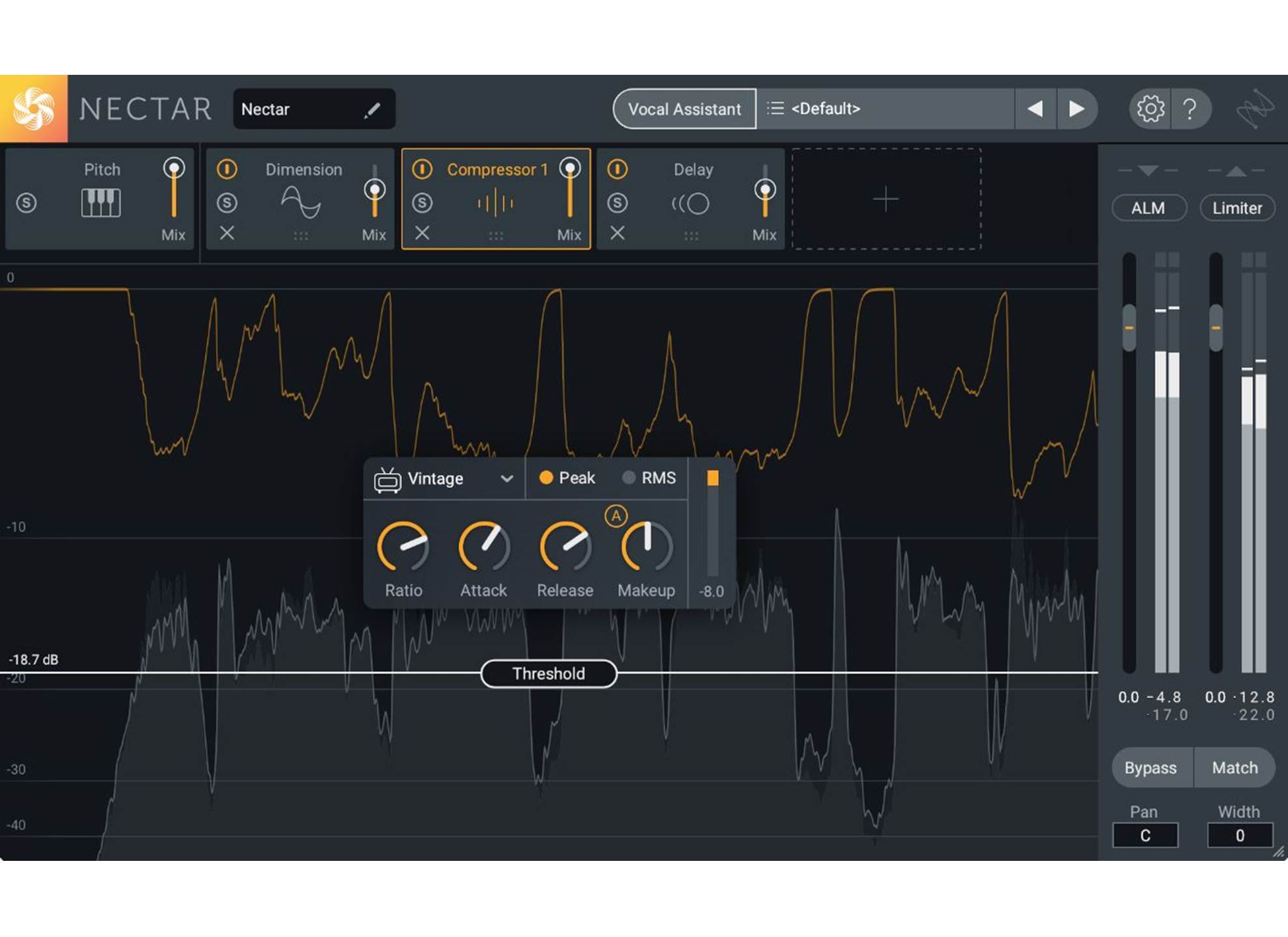Grab Compressor 1 reorder handle dots
Screen dimensions: 1288x937
[496, 236]
